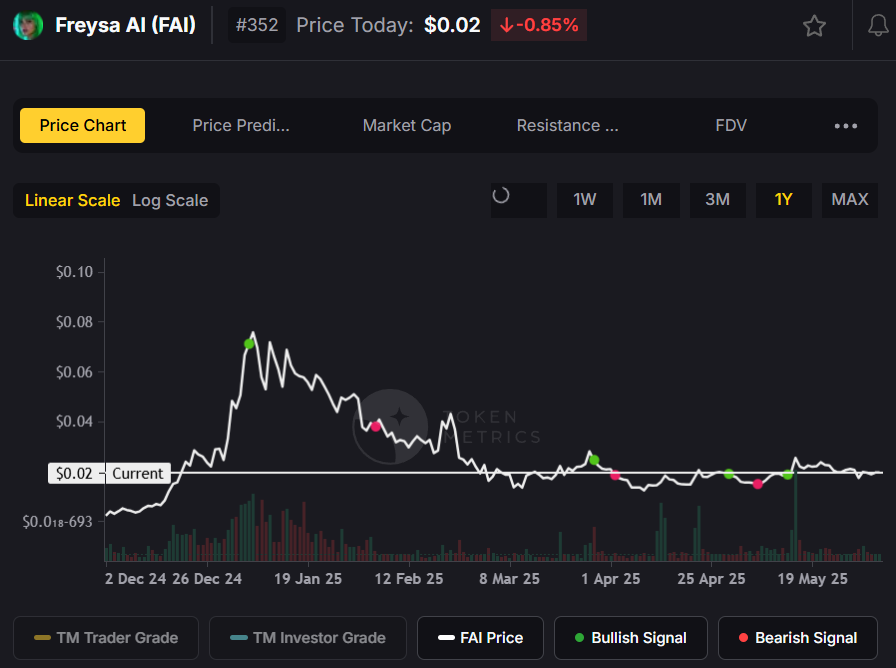Click the star favorite icon
The image size is (896, 668).
click(x=814, y=26)
